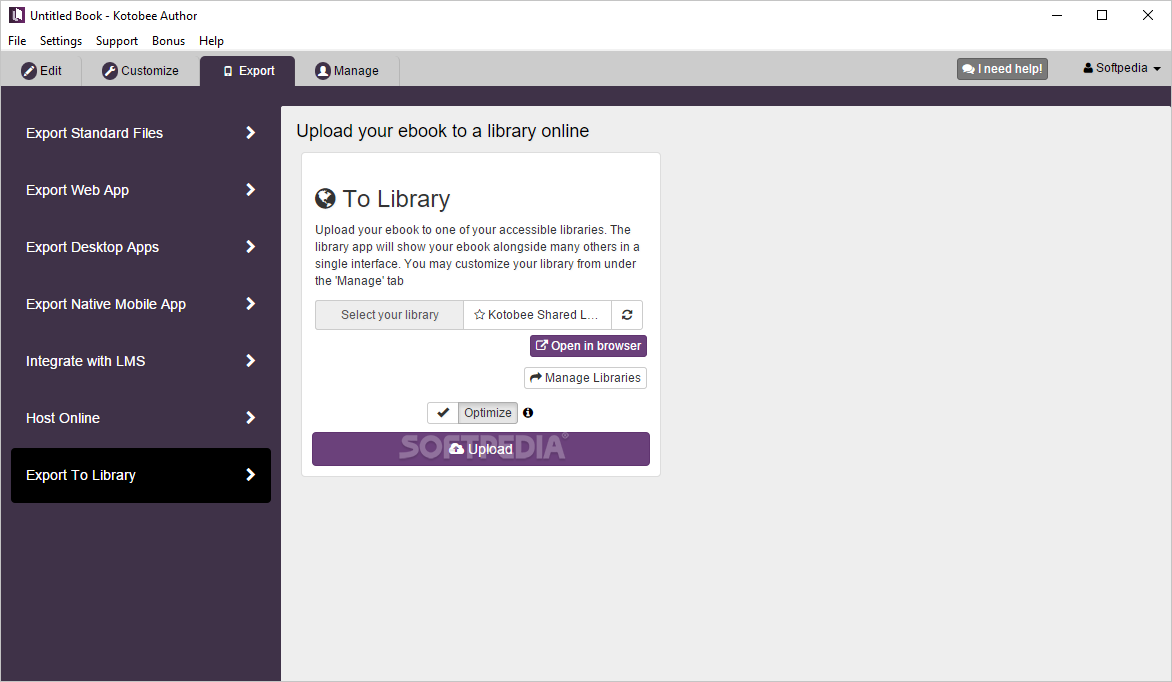Screen dimensions: 1172x682
Task: Expand Export Web App section
Action: click(141, 190)
